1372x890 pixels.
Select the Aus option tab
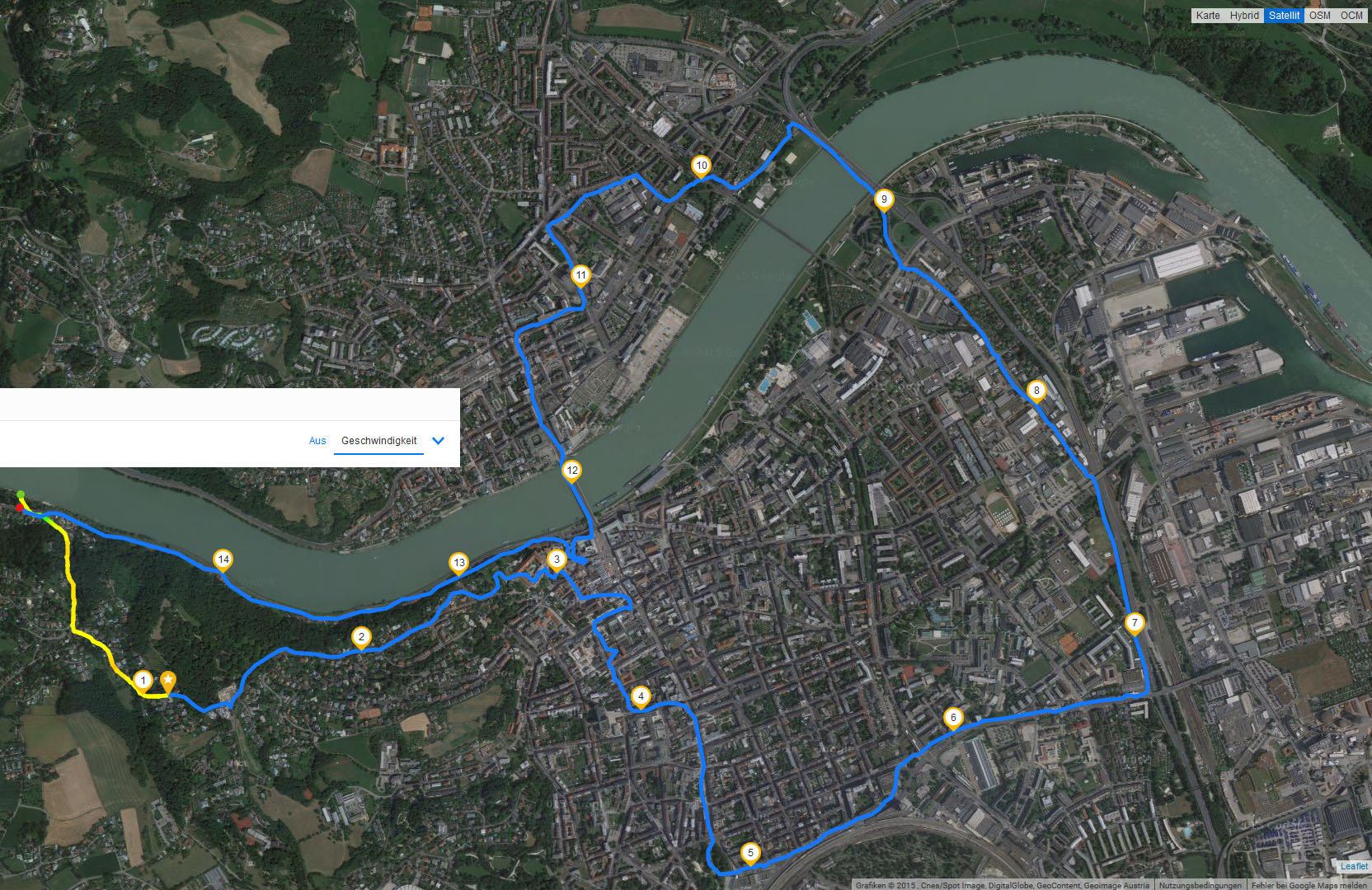click(x=317, y=441)
